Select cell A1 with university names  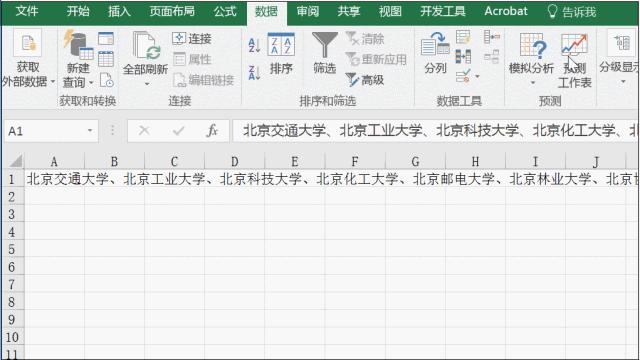(x=54, y=179)
